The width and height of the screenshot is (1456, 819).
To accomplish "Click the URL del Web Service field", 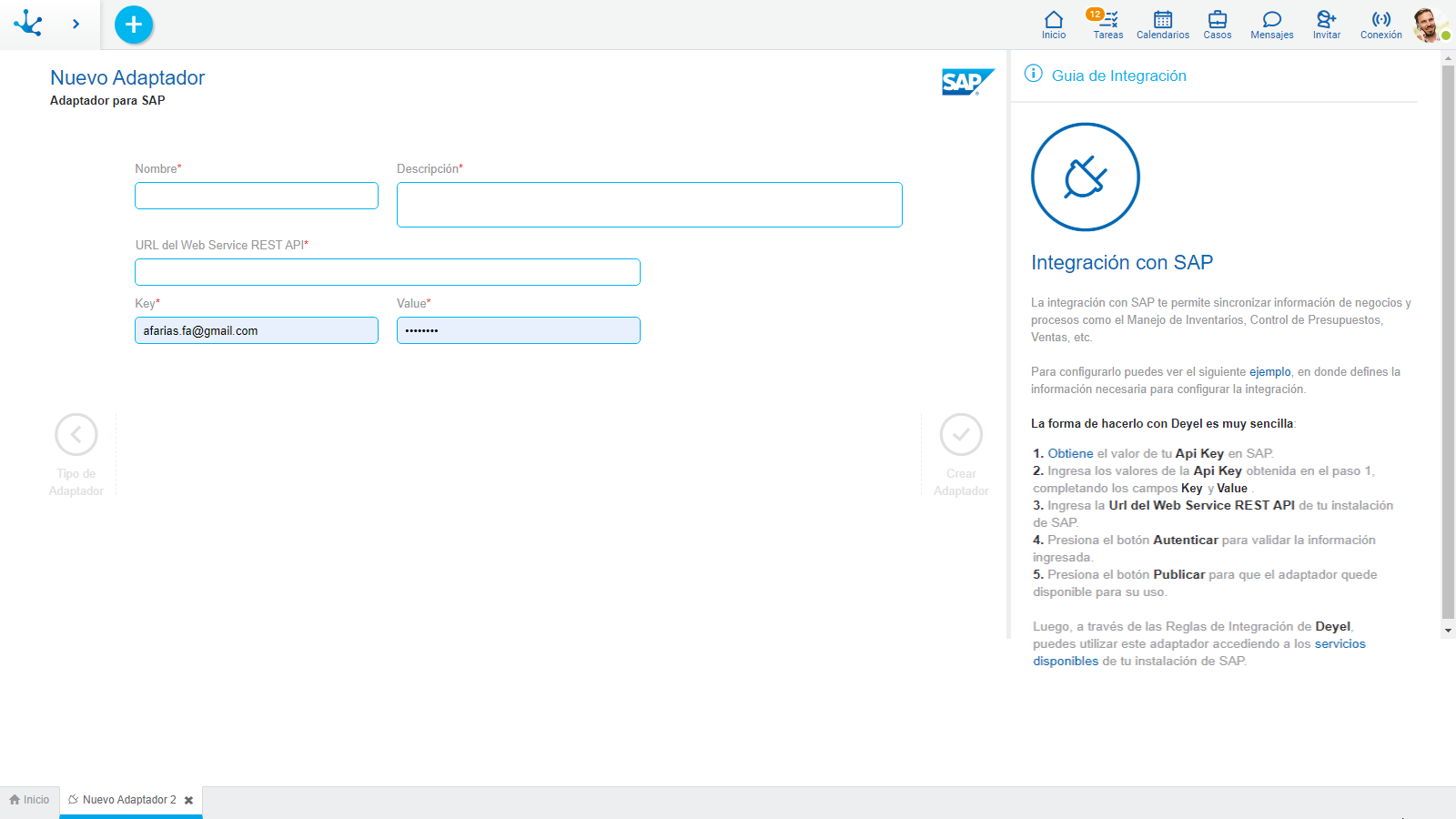I will pyautogui.click(x=388, y=272).
